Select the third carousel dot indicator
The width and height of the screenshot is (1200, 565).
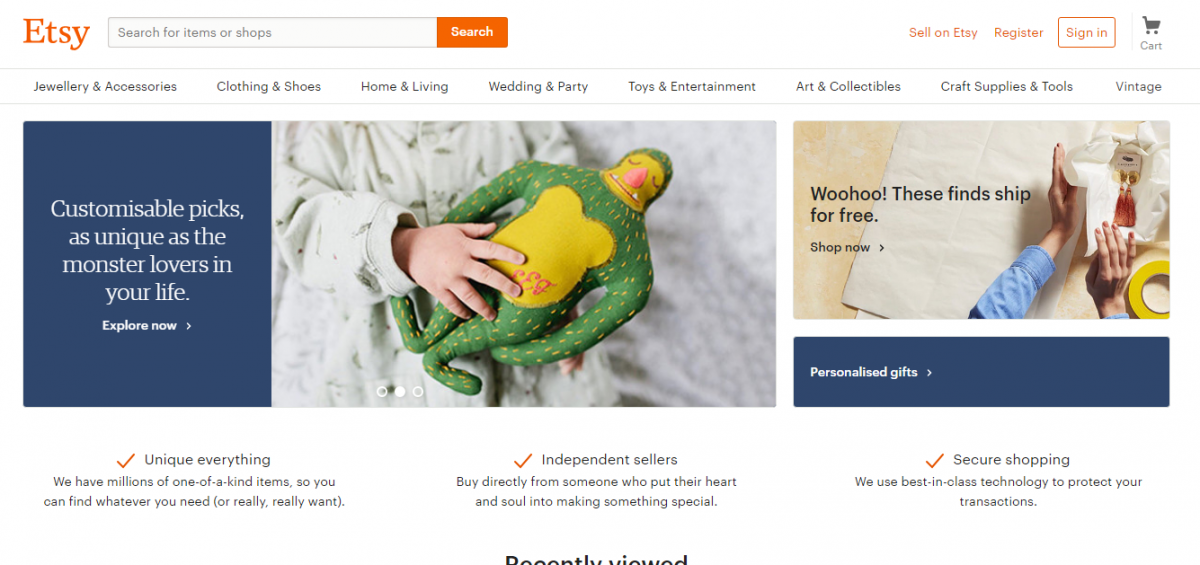[418, 391]
